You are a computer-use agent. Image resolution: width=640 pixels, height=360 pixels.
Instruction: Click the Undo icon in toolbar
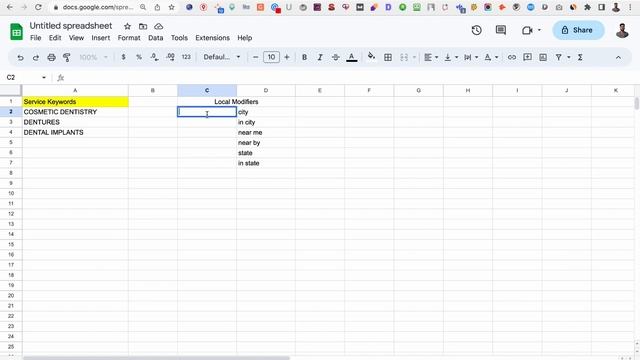[x=20, y=58]
